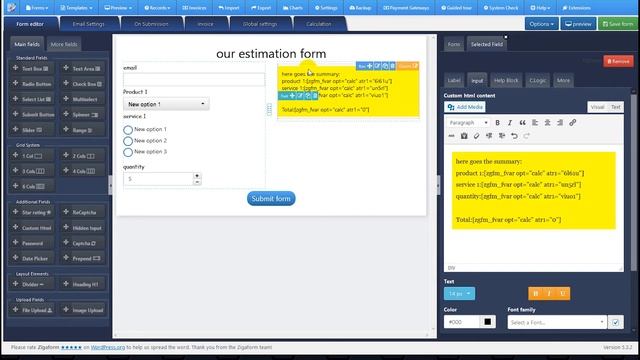This screenshot has height=360, width=640.
Task: Add a Radio Button field
Action: tap(32, 84)
